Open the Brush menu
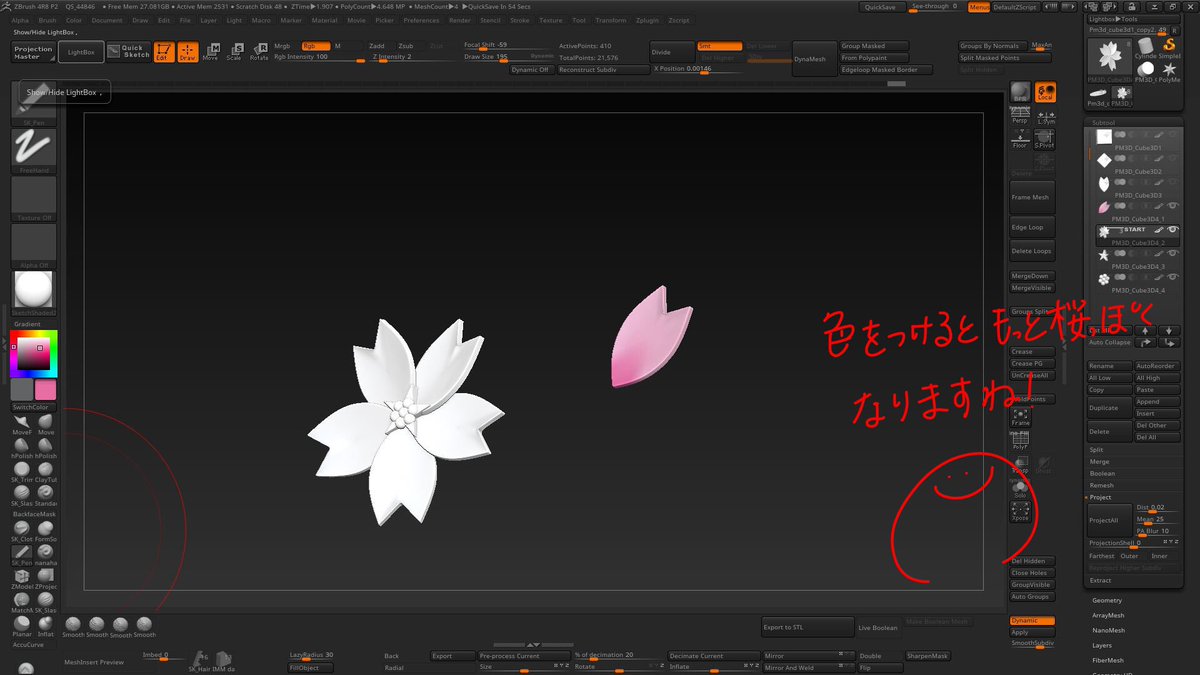The image size is (1200, 675). pos(47,20)
